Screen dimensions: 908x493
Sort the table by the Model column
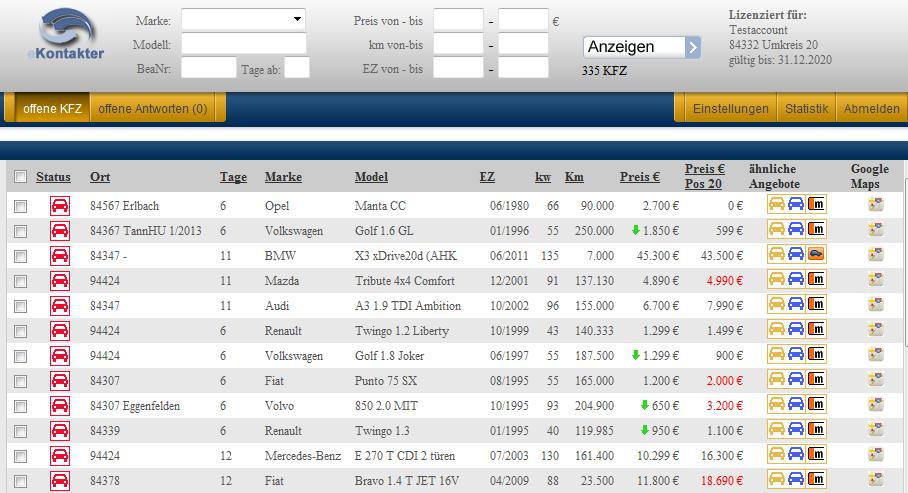(371, 177)
